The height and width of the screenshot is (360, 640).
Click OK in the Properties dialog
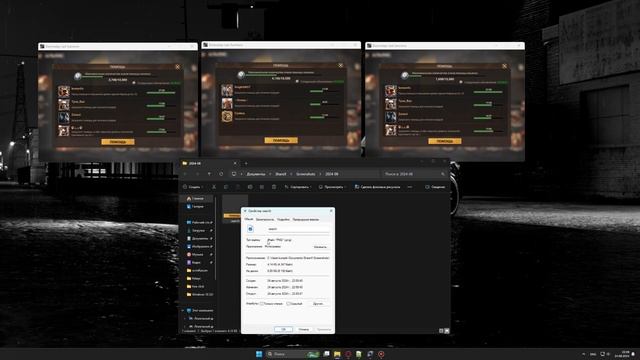(283, 329)
